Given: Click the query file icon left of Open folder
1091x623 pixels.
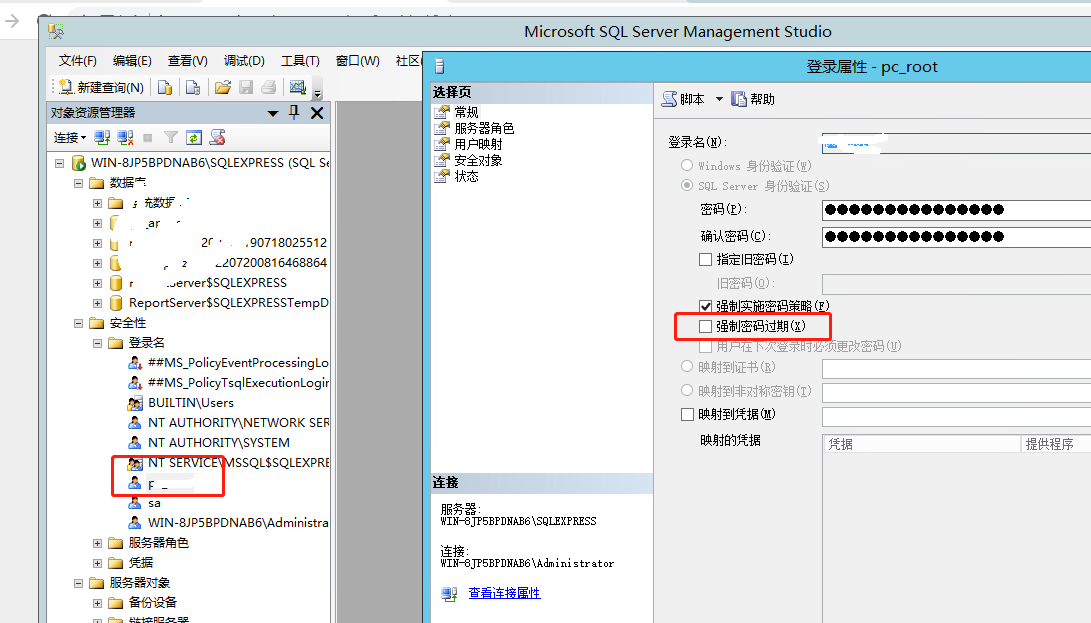Looking at the screenshot, I should [x=193, y=87].
